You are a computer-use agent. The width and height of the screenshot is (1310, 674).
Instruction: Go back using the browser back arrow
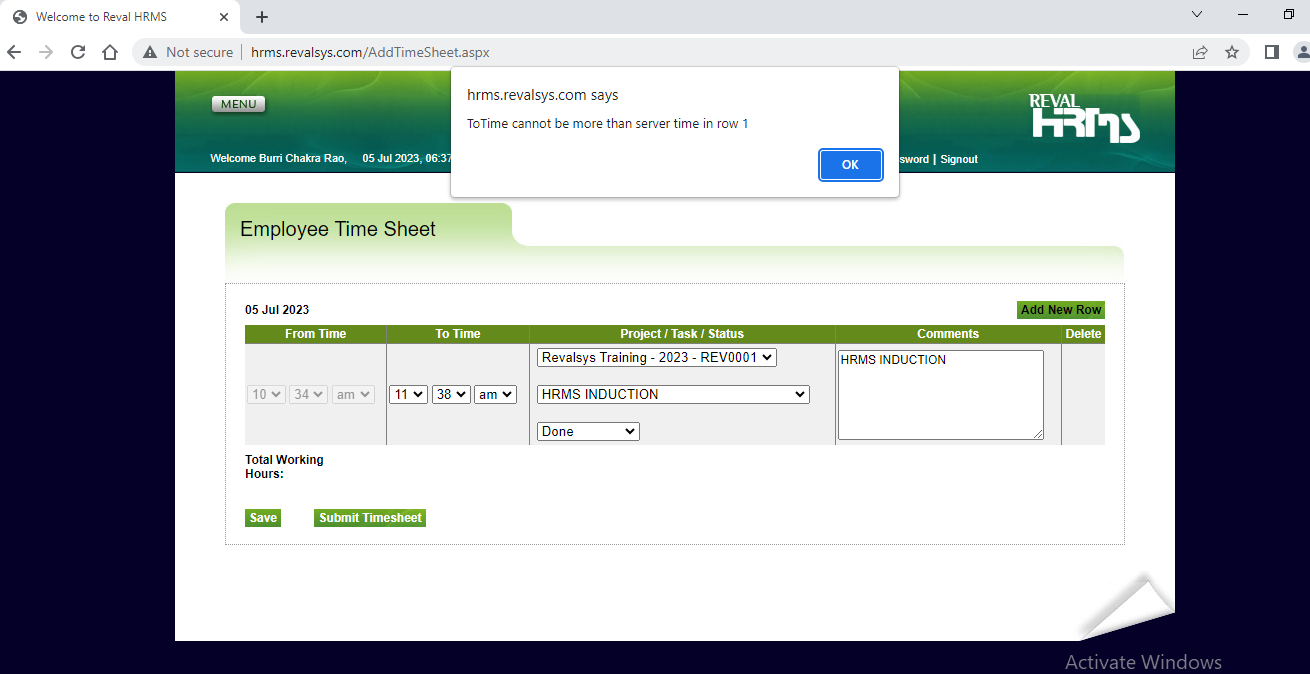click(x=14, y=52)
